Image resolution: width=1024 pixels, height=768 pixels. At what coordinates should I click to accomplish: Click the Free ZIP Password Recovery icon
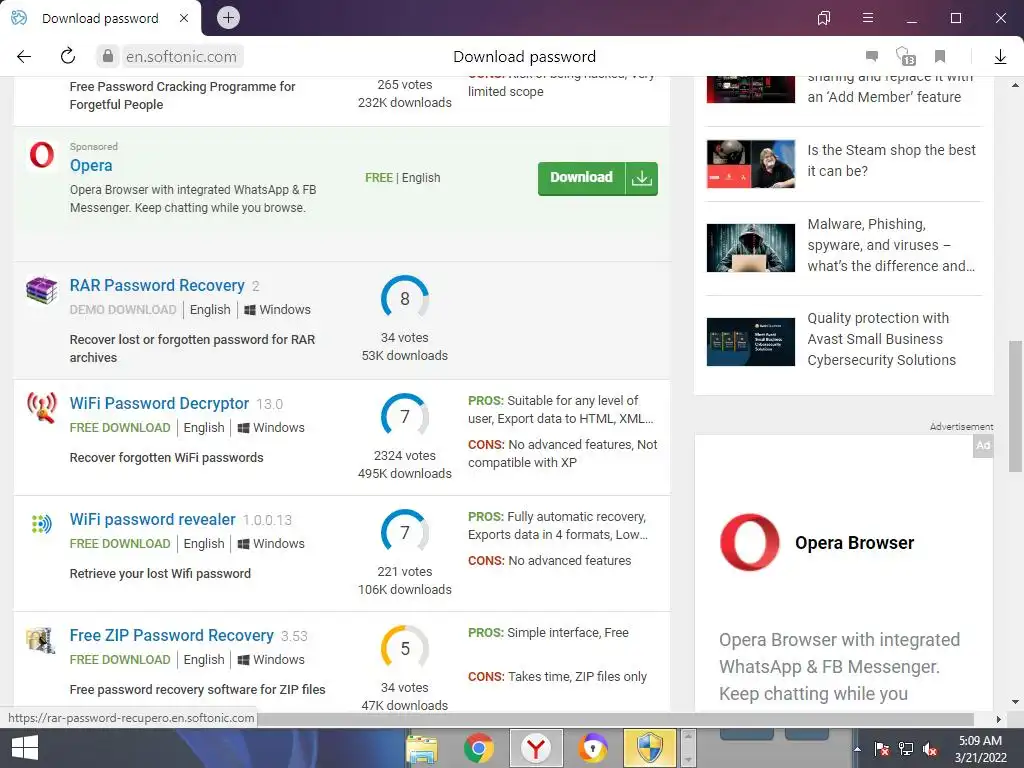coord(41,640)
